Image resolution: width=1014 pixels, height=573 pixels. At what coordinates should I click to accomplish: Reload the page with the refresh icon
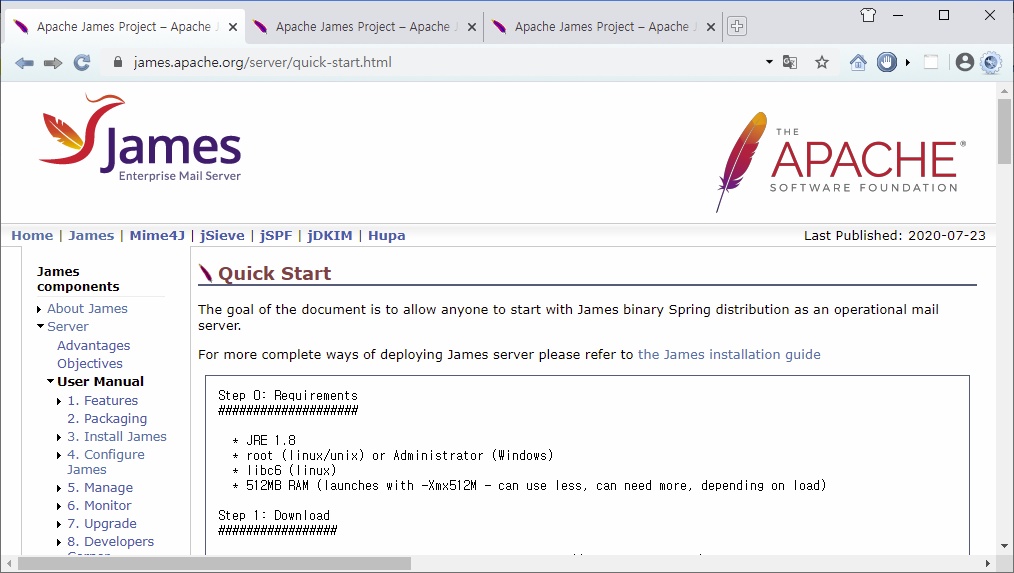tap(81, 63)
